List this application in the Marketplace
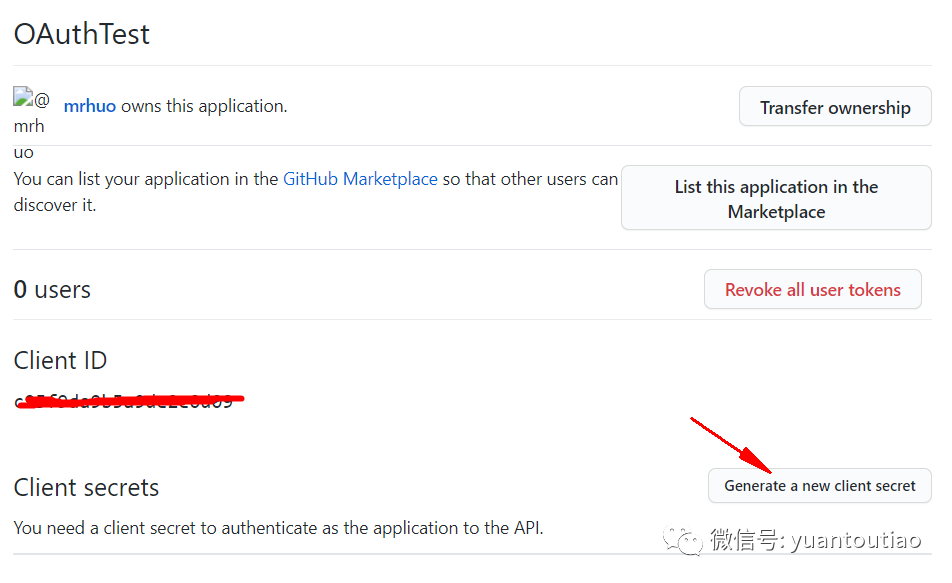 pos(776,198)
